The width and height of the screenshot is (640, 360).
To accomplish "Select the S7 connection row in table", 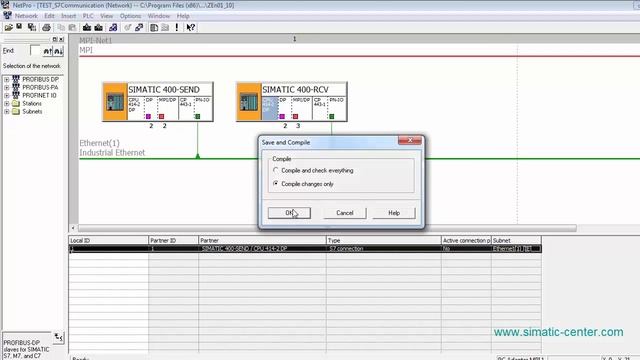I will tap(305, 249).
